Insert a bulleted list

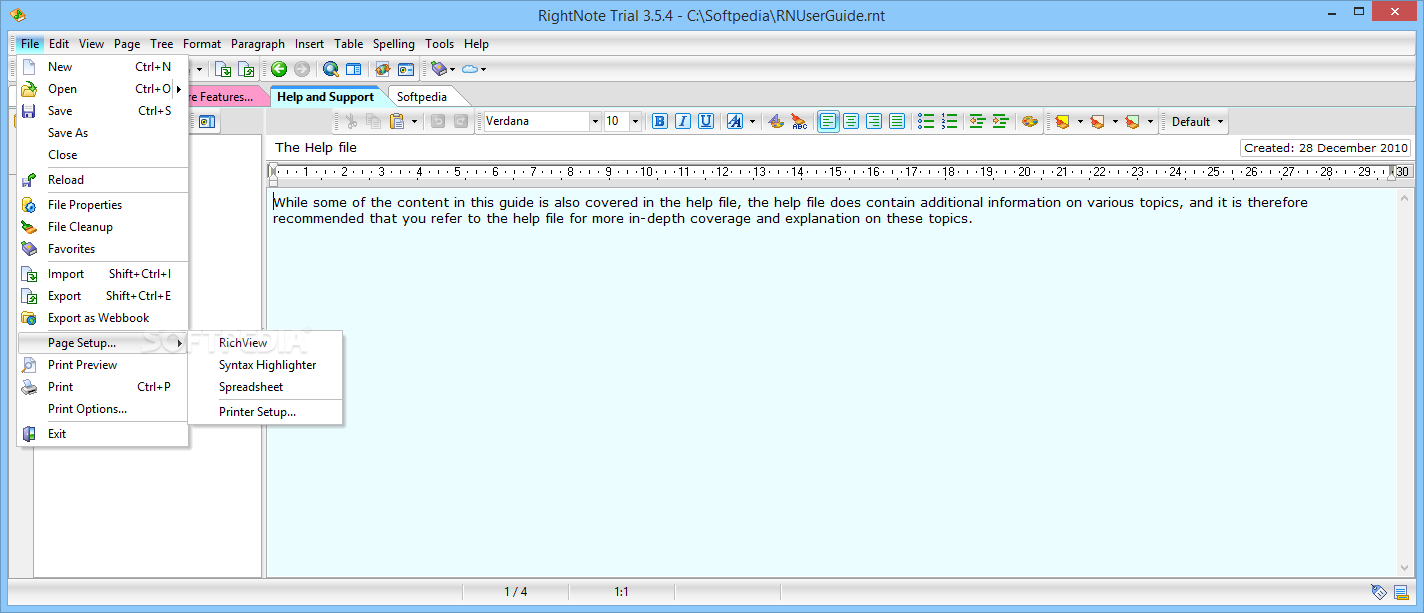[926, 121]
